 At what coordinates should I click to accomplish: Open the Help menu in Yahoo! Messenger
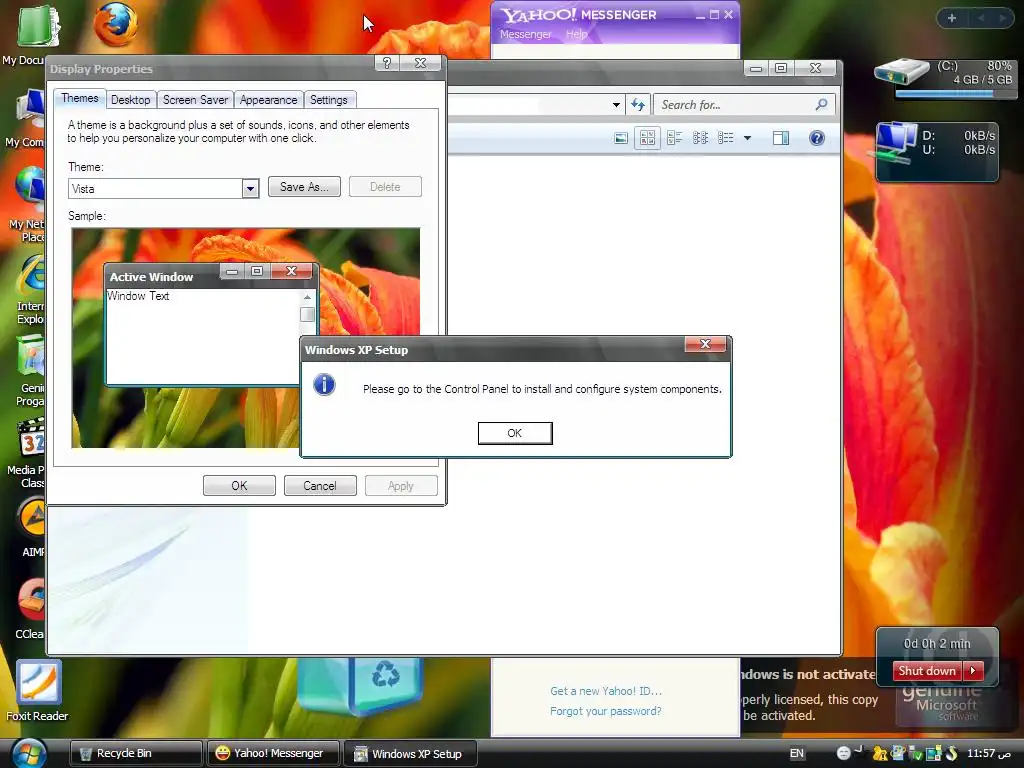pos(577,34)
